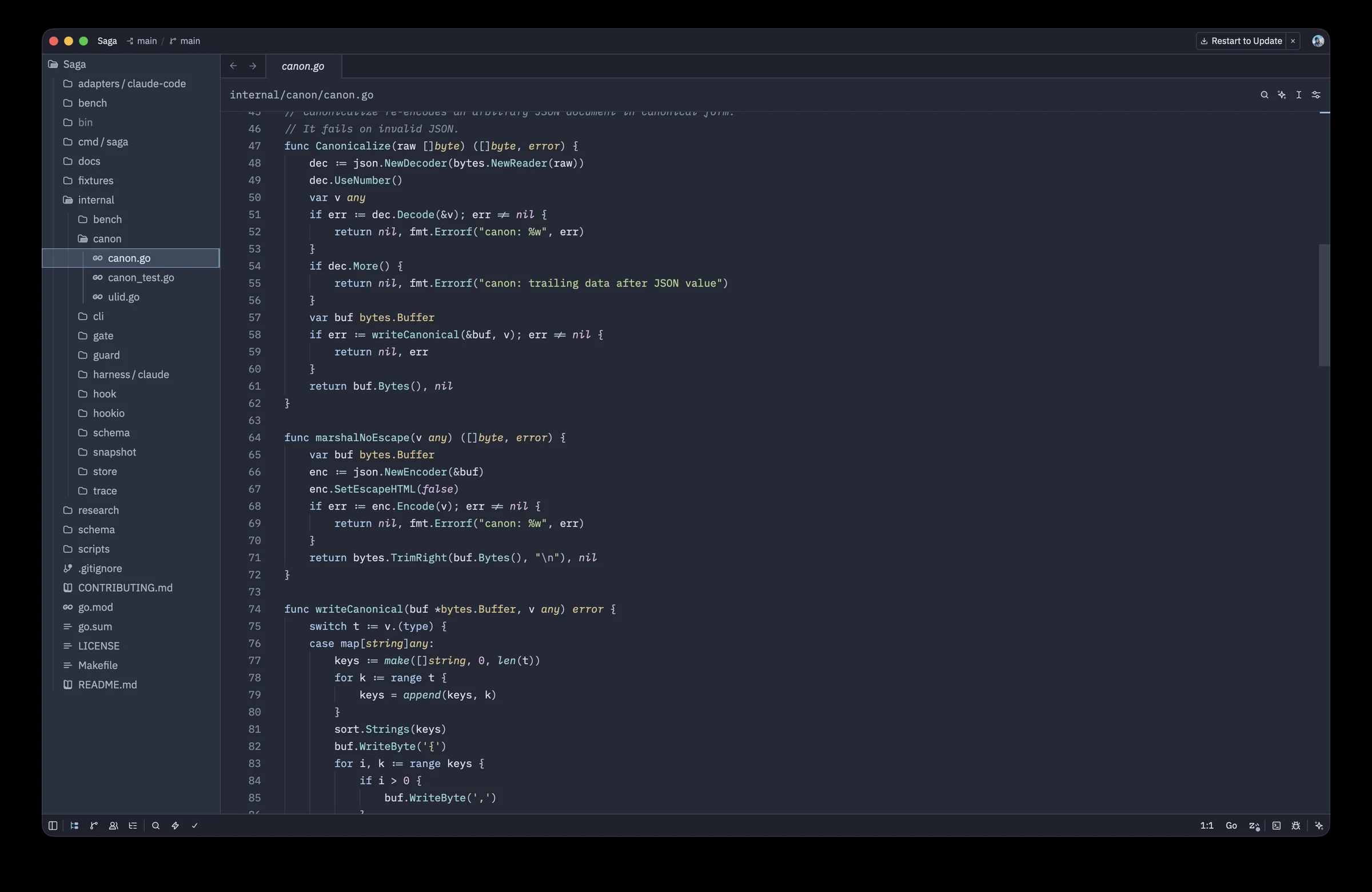Toggle the left dock panel icon
Viewport: 1372px width, 892px height.
[x=53, y=825]
